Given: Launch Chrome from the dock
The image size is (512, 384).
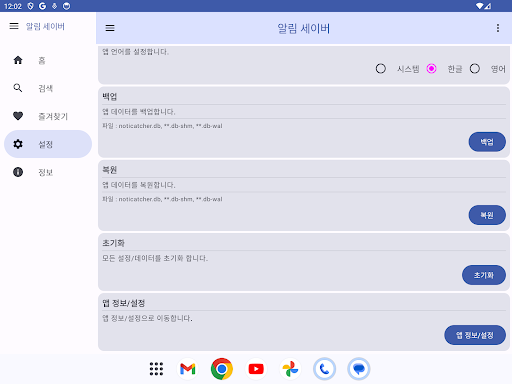Looking at the screenshot, I should point(222,369).
